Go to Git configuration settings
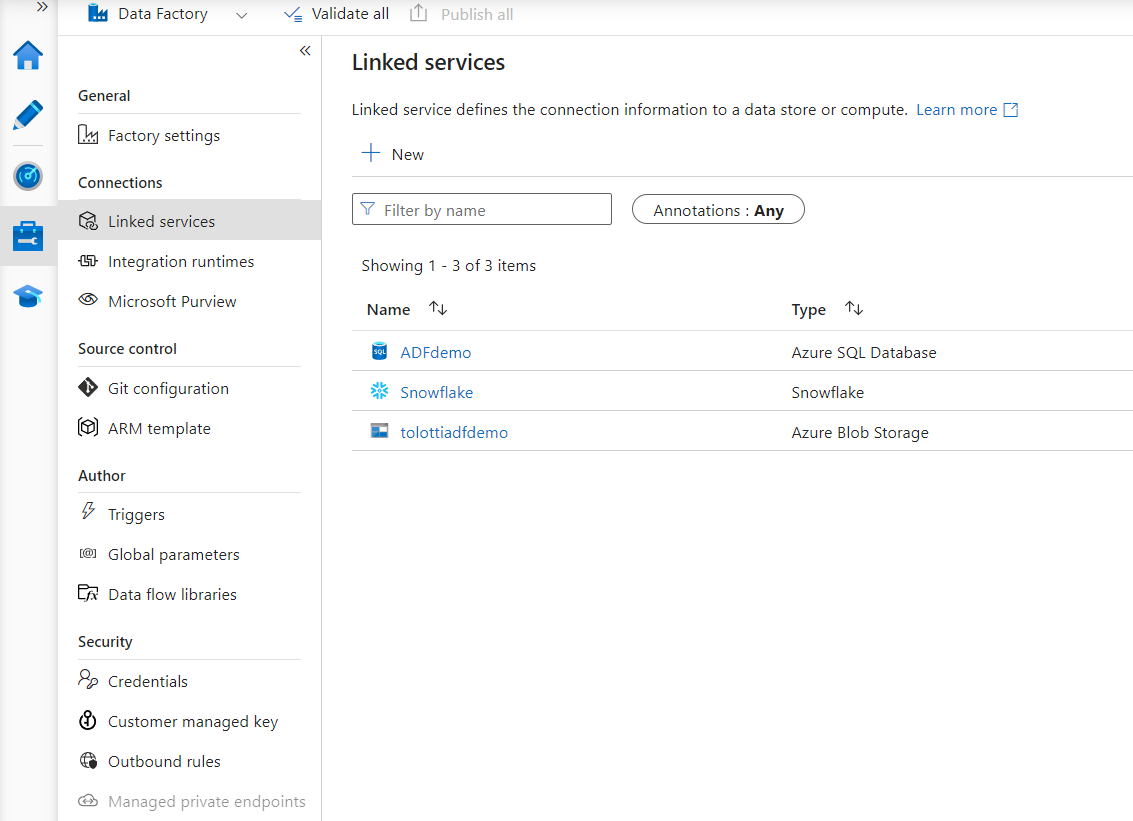This screenshot has height=821, width=1133. click(168, 389)
